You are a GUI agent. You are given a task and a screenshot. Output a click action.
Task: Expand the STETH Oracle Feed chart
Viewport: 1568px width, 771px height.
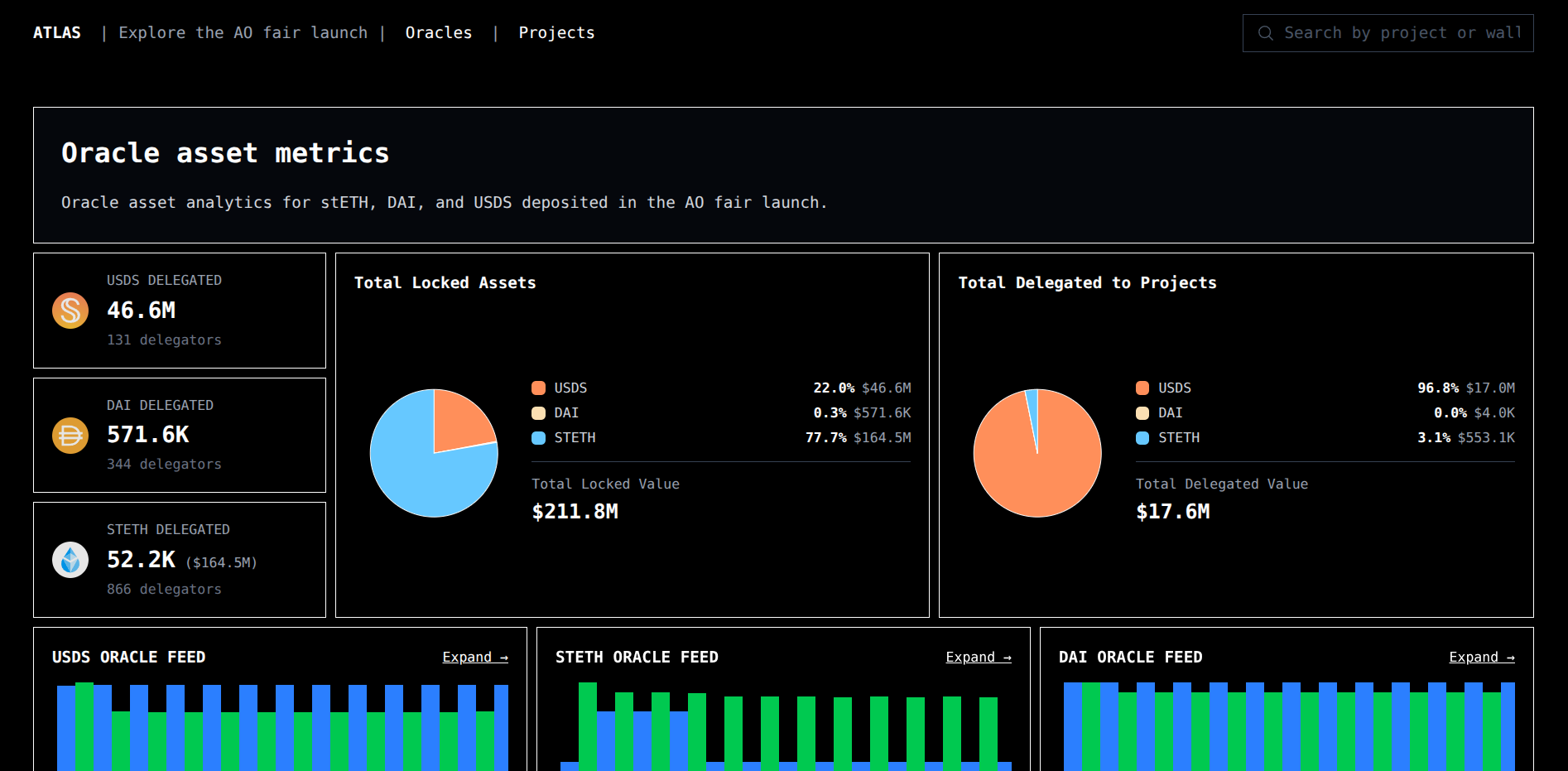978,657
